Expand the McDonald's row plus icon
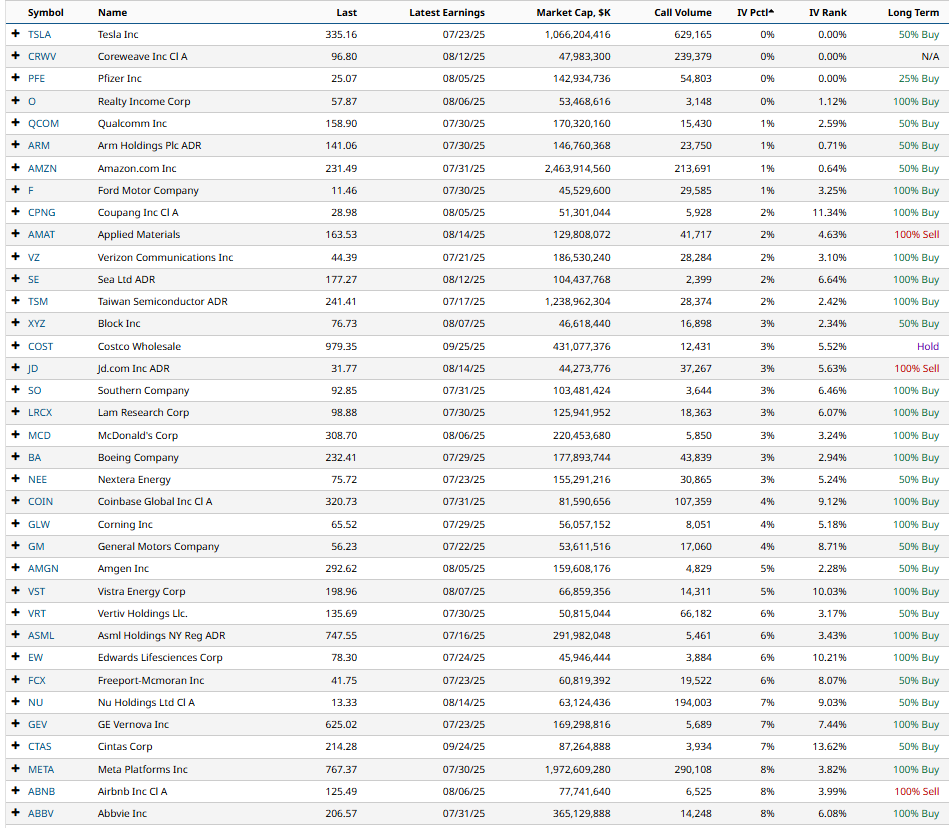Image resolution: width=949 pixels, height=828 pixels. [16, 435]
